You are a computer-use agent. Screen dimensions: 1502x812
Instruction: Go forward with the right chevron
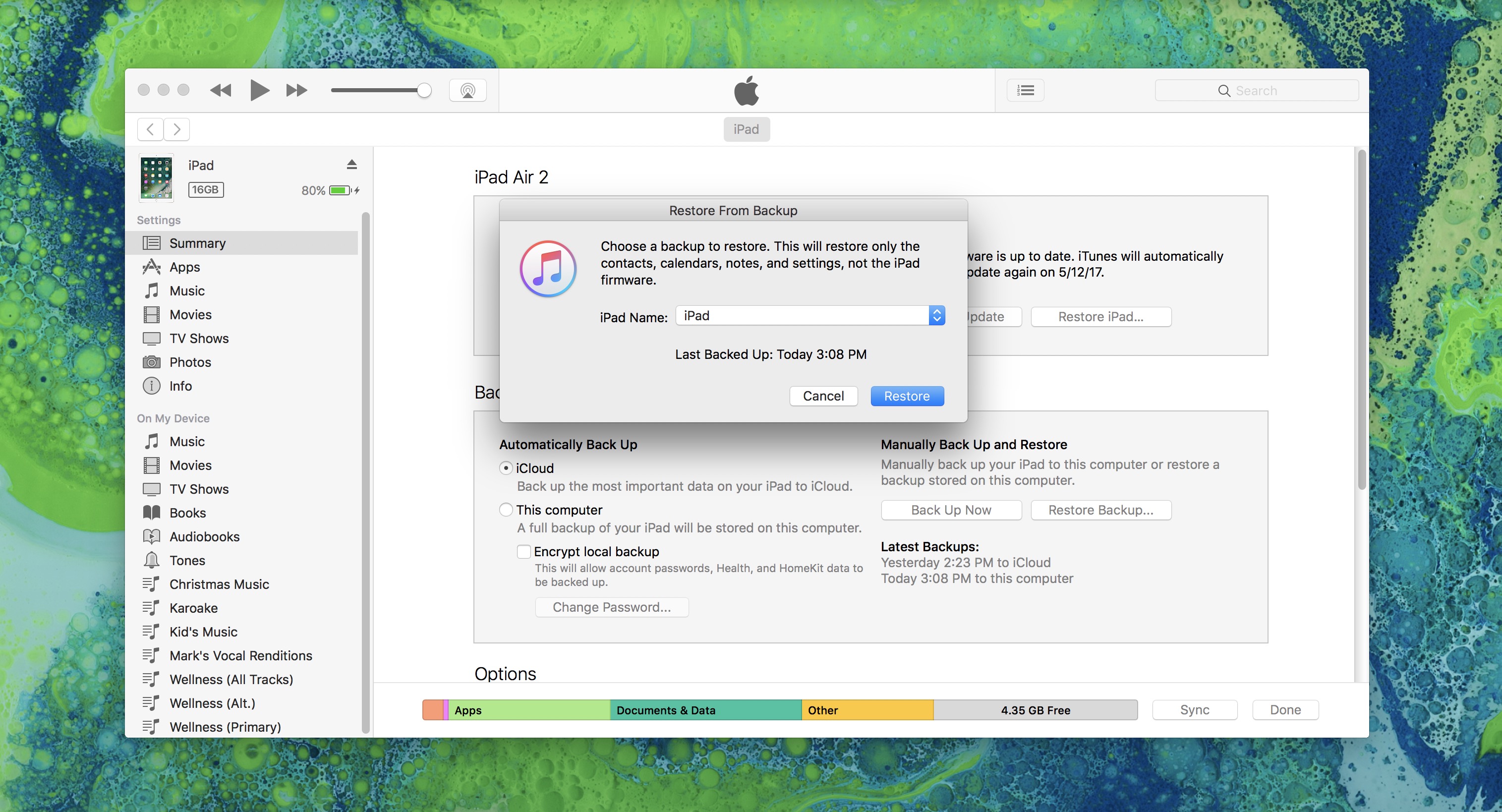click(x=176, y=129)
